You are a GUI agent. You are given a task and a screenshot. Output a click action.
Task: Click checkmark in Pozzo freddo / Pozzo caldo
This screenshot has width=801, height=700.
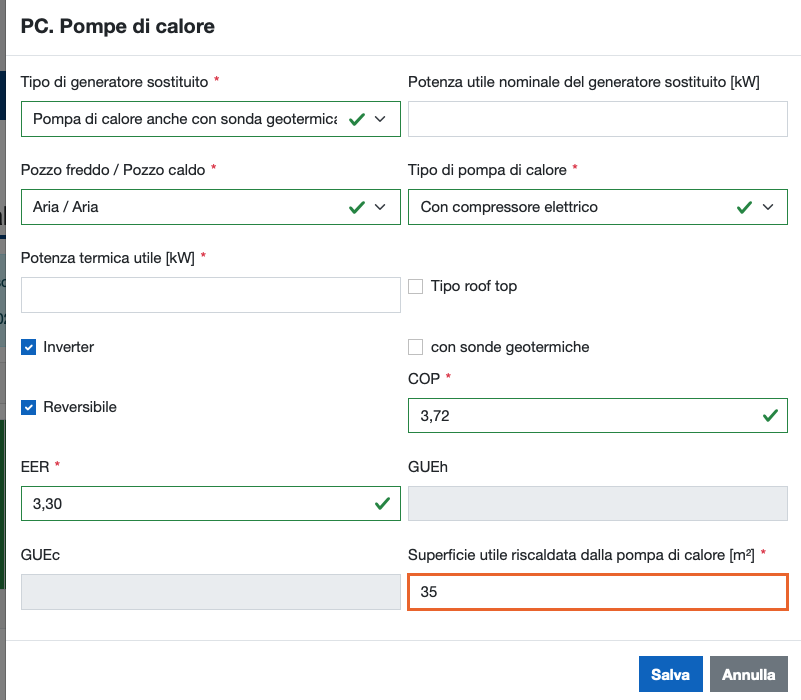(x=356, y=207)
